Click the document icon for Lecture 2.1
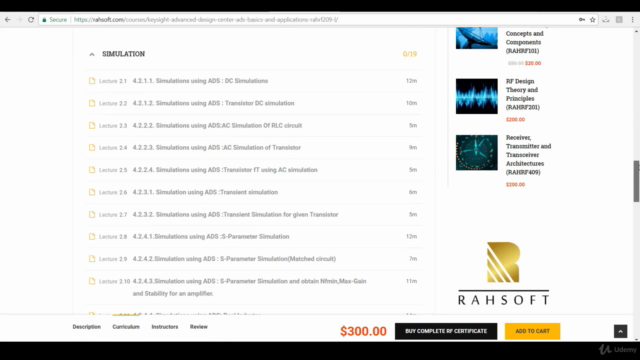This screenshot has width=640, height=360. [x=92, y=81]
